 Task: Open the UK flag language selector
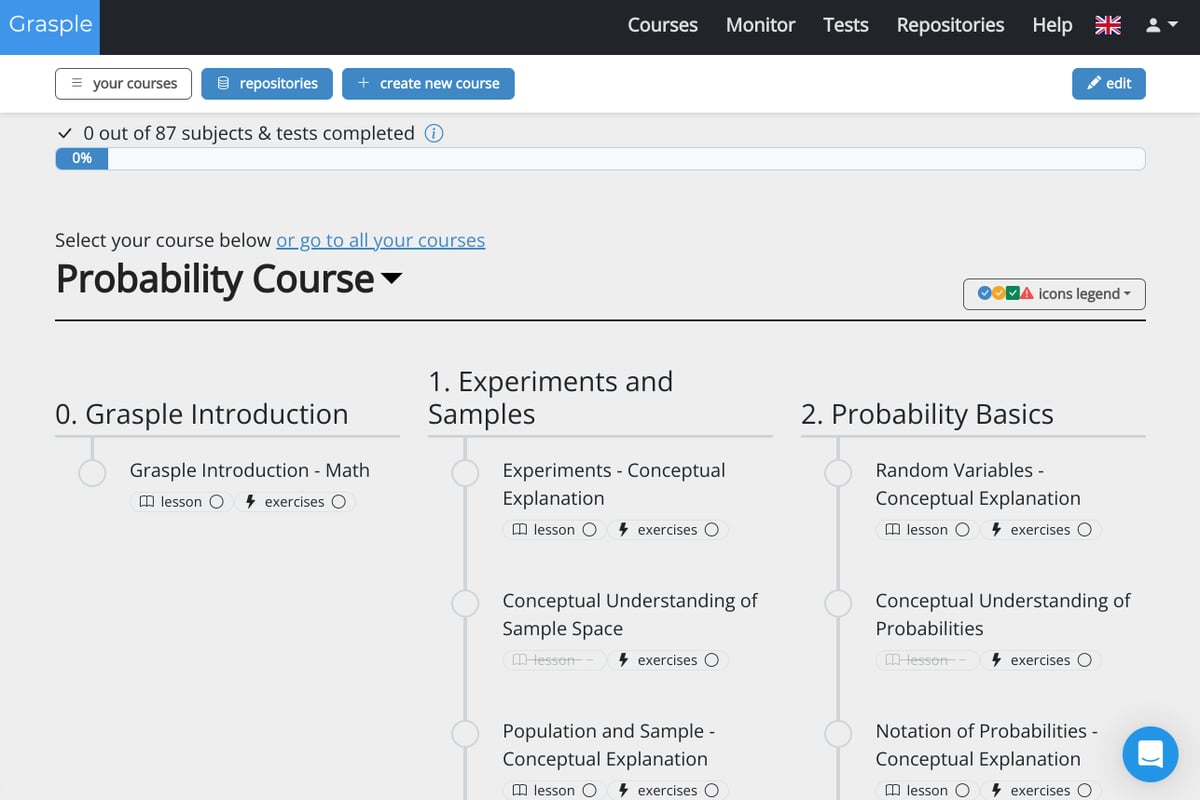coord(1108,26)
